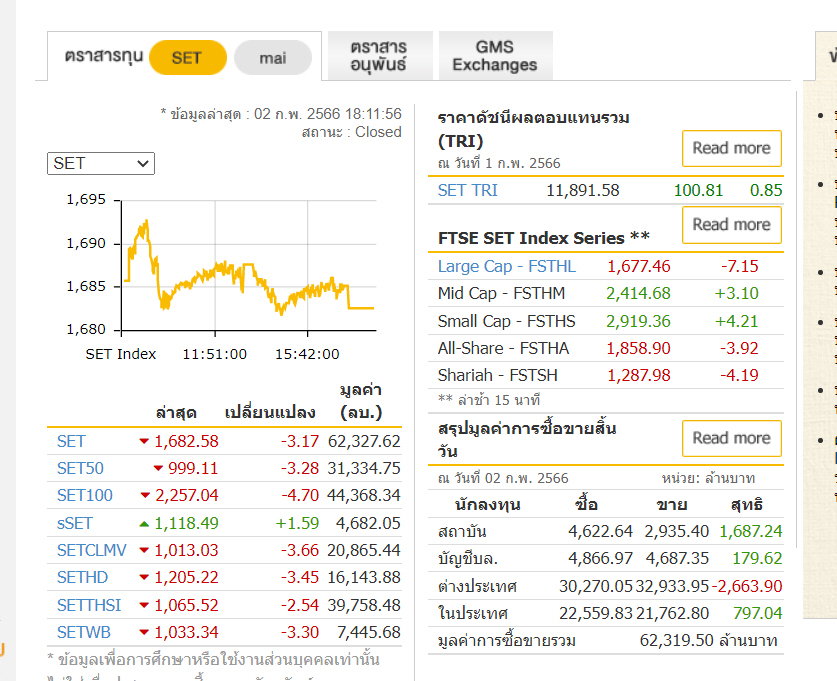837x681 pixels.
Task: Open the SET50 index link
Action: point(80,468)
